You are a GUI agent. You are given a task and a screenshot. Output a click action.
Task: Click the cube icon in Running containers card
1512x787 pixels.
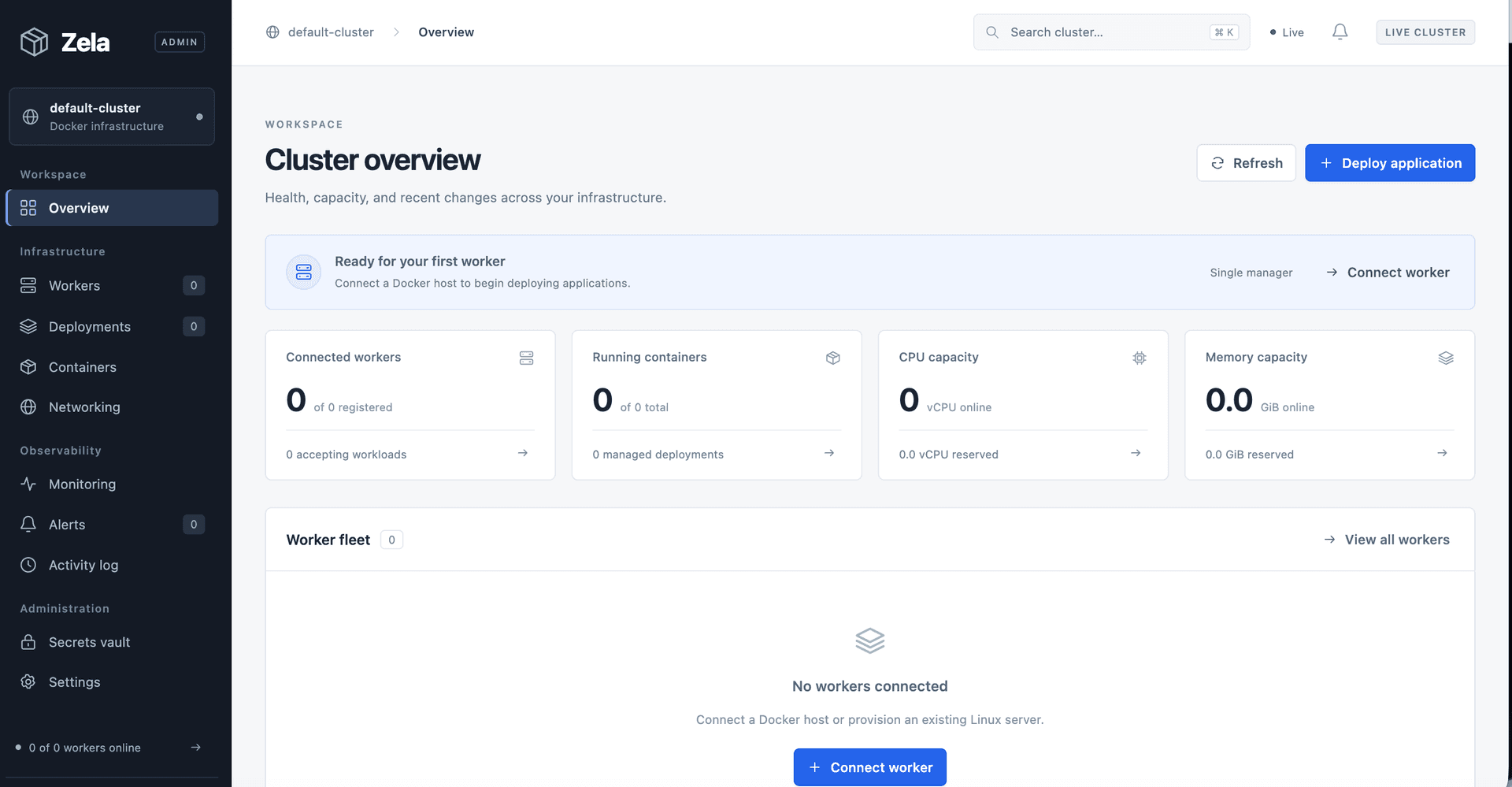pos(832,358)
